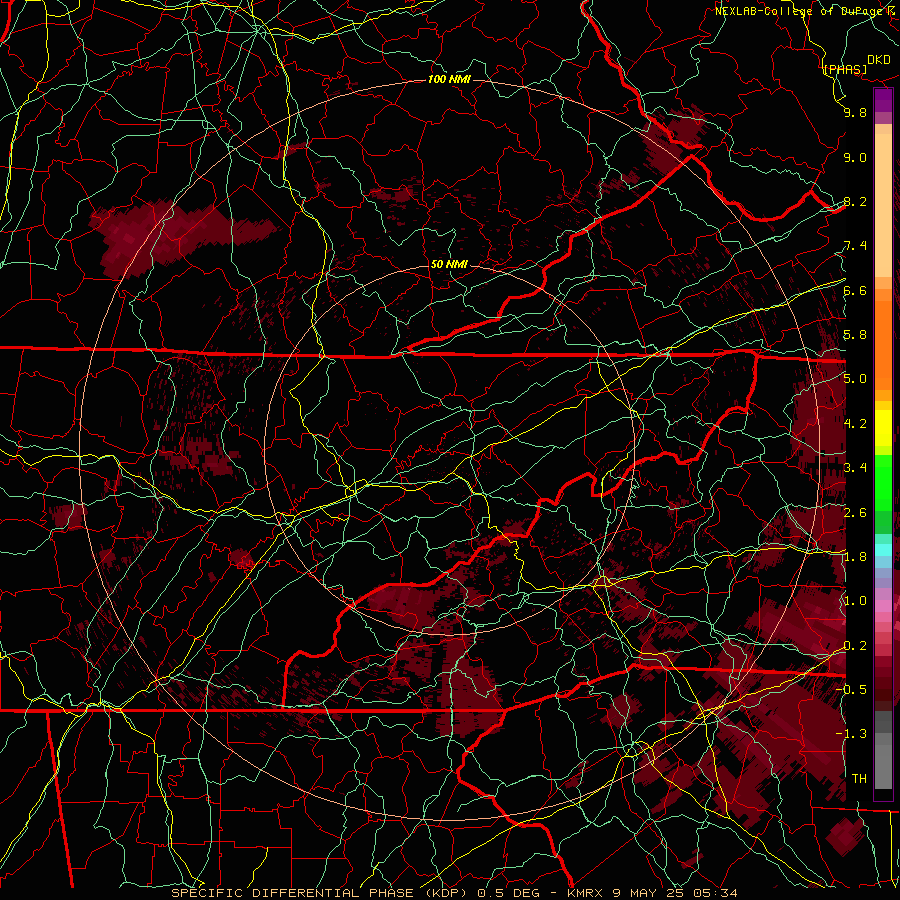Click the TH threshold label
The image size is (900, 900).
[x=859, y=779]
